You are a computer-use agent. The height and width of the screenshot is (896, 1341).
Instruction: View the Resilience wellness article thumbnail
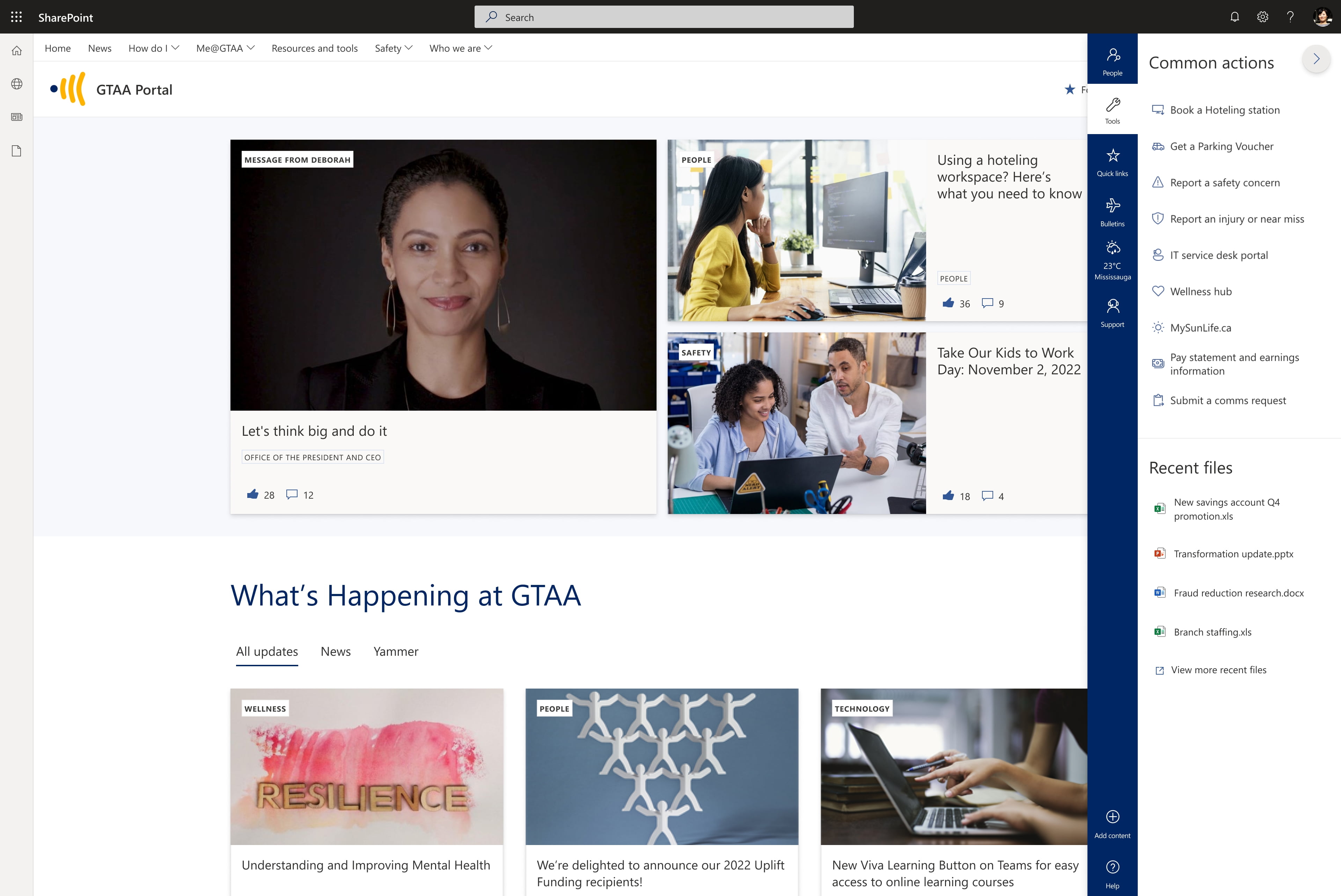[366, 765]
